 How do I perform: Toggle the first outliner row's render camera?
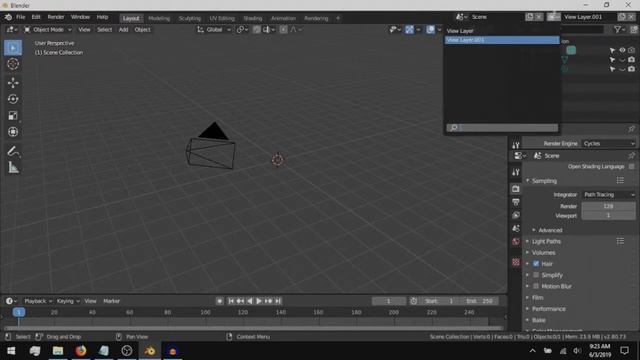[631, 50]
